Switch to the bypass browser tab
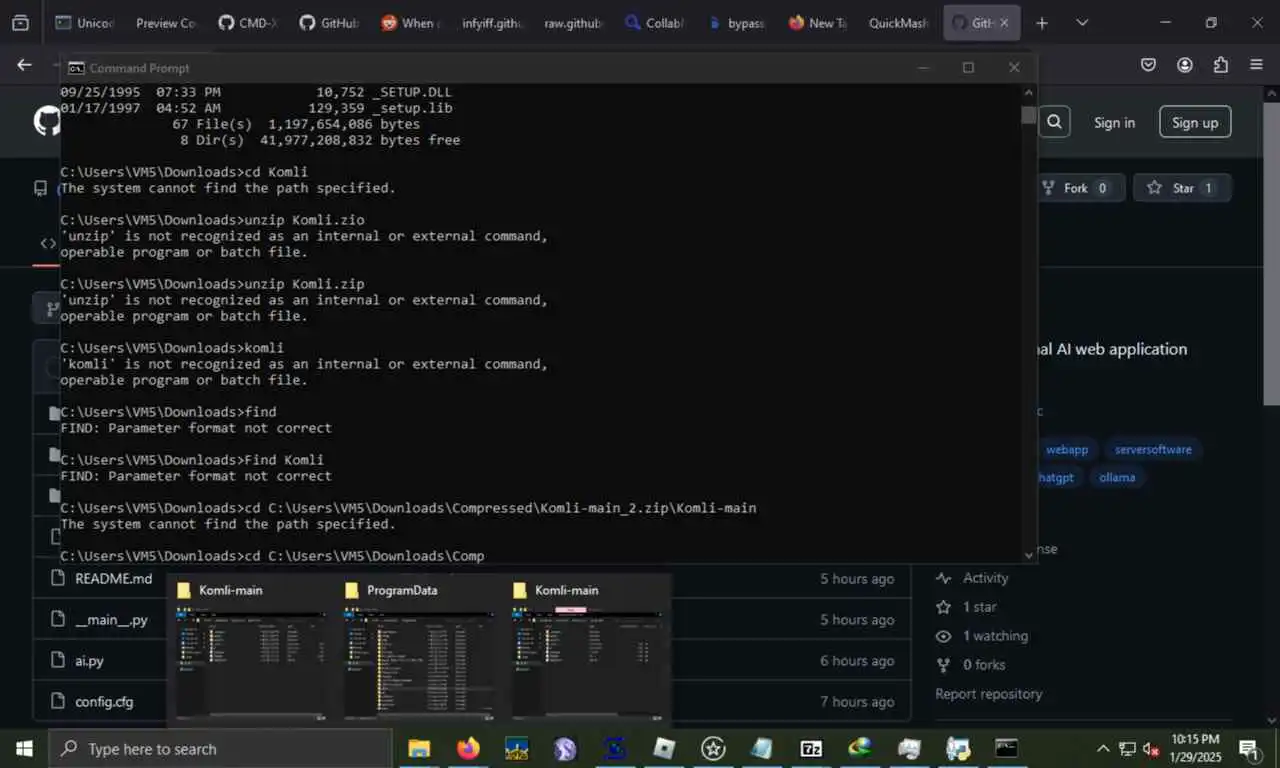Screen dimensions: 1280x768 click(735, 22)
